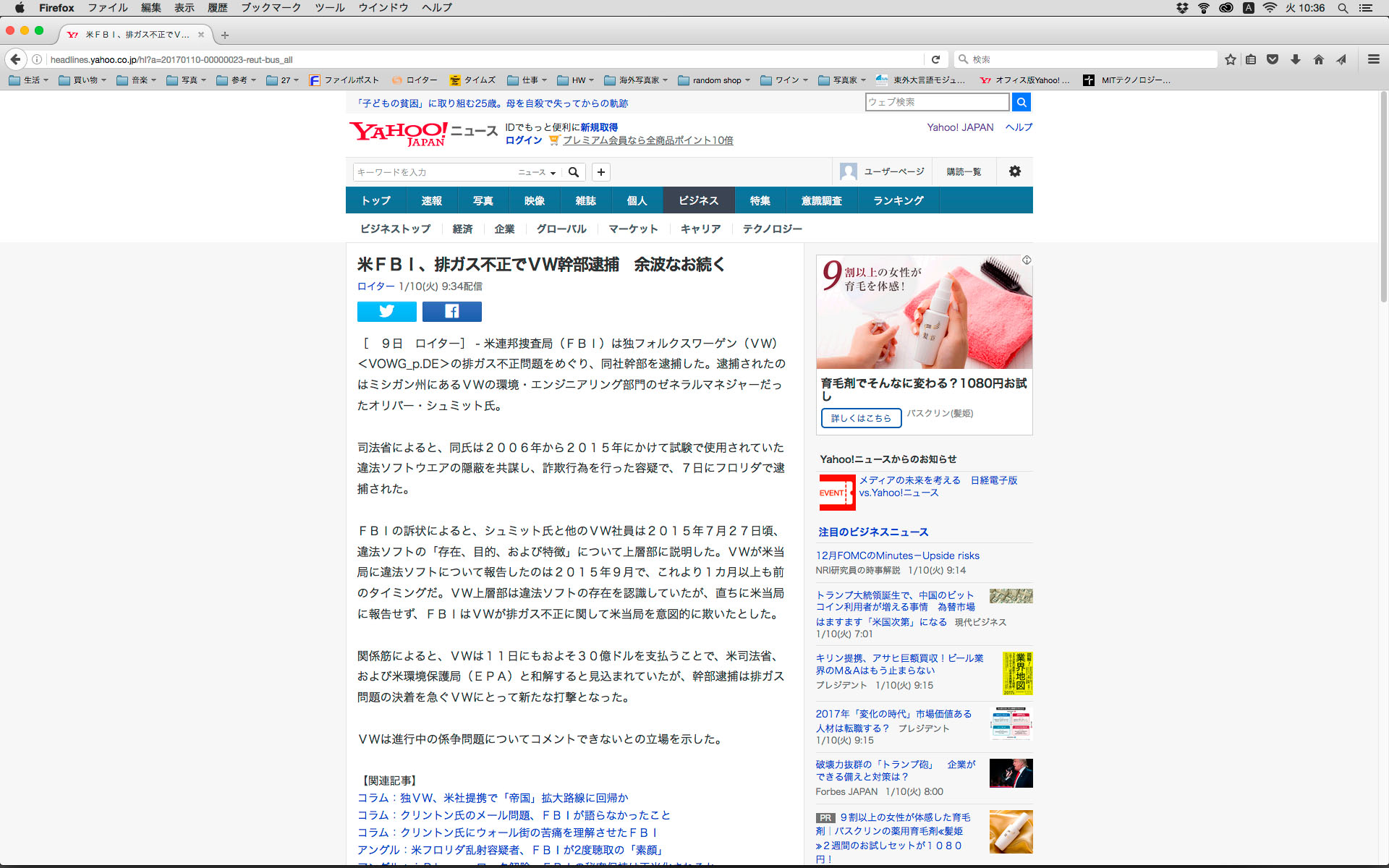Click Firefox back arrow button
Image resolution: width=1389 pixels, height=868 pixels.
click(x=16, y=59)
